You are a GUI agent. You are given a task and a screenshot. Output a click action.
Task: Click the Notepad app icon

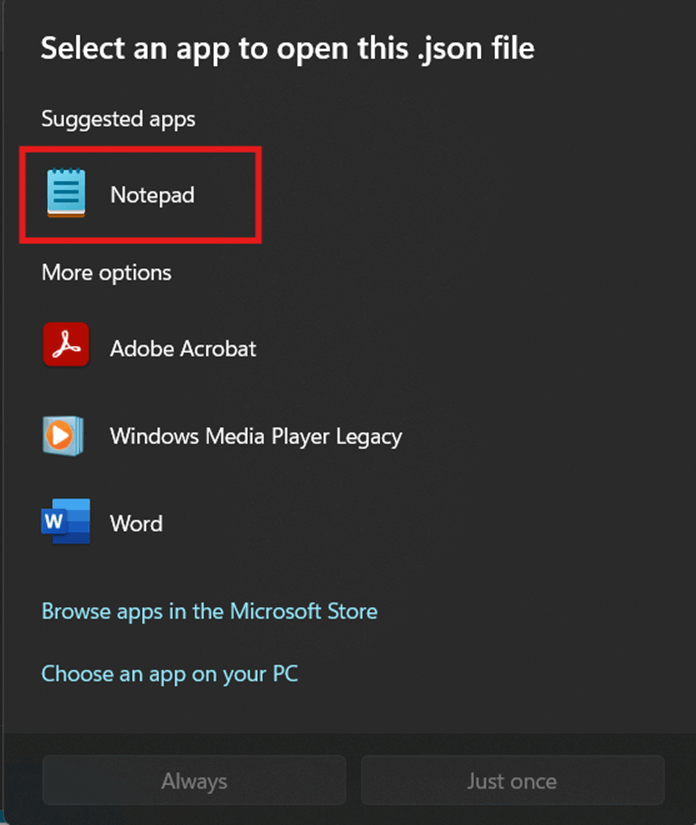tap(66, 194)
